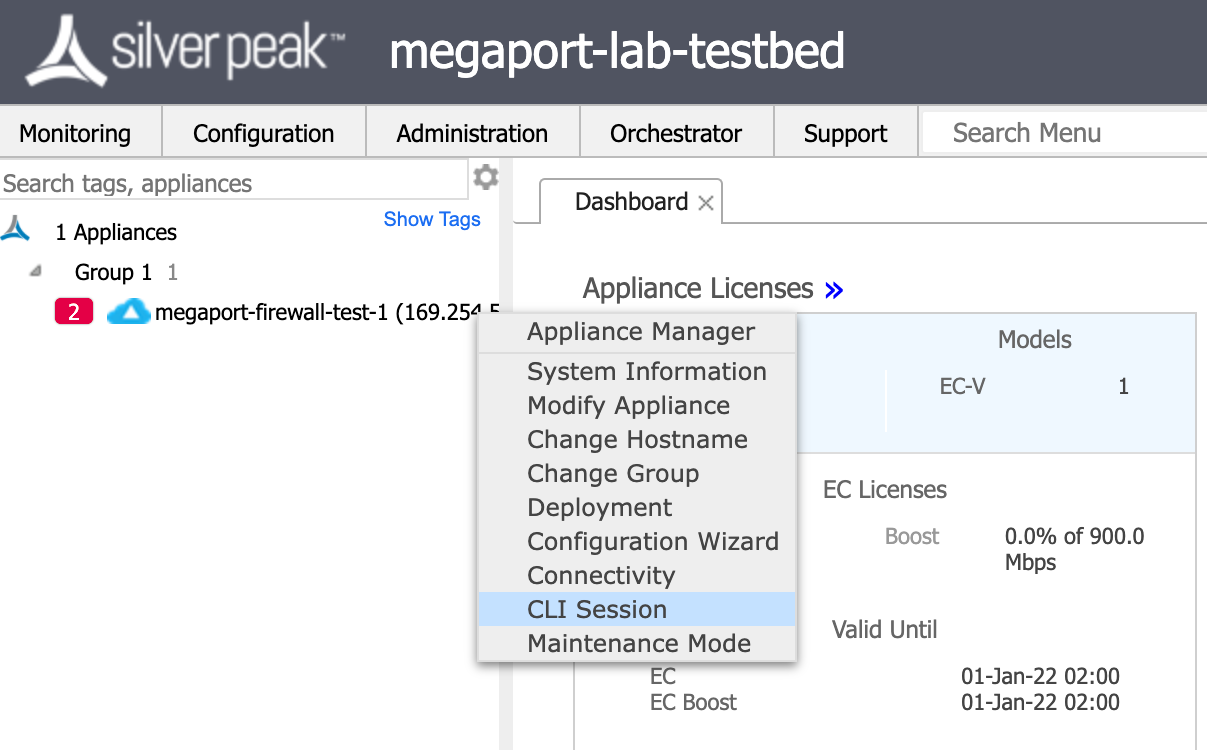Close the Dashboard tab
Screen dimensions: 1207x750
709,201
